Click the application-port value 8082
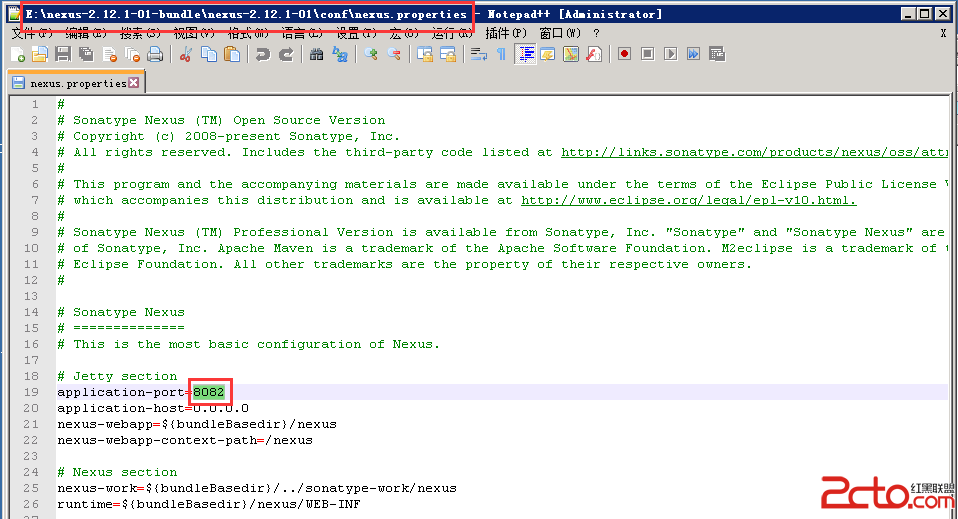Viewport: 958px width, 519px height. (x=209, y=392)
